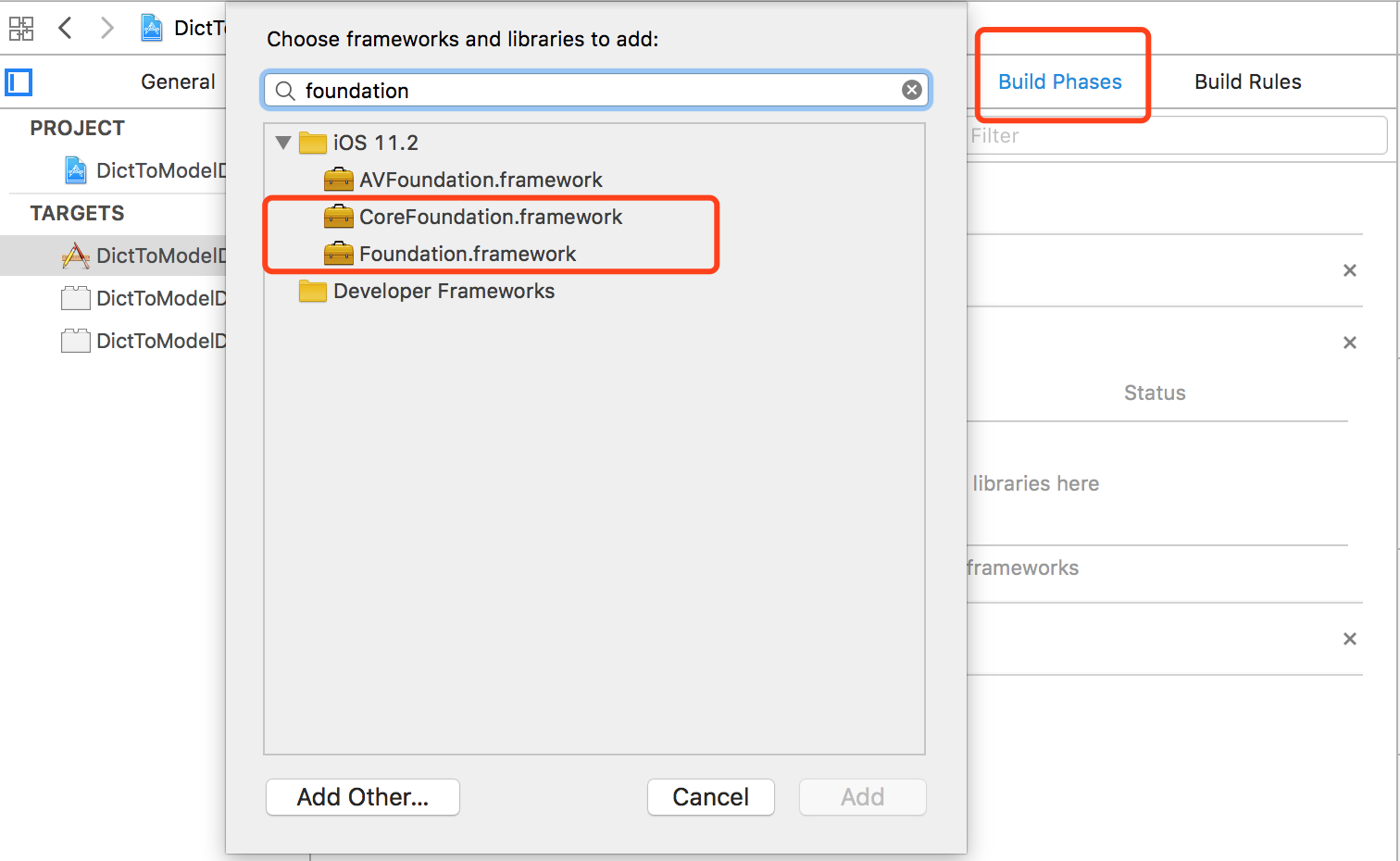1400x861 pixels.
Task: Select CoreFoundation.framework toolbox icon
Action: [339, 217]
